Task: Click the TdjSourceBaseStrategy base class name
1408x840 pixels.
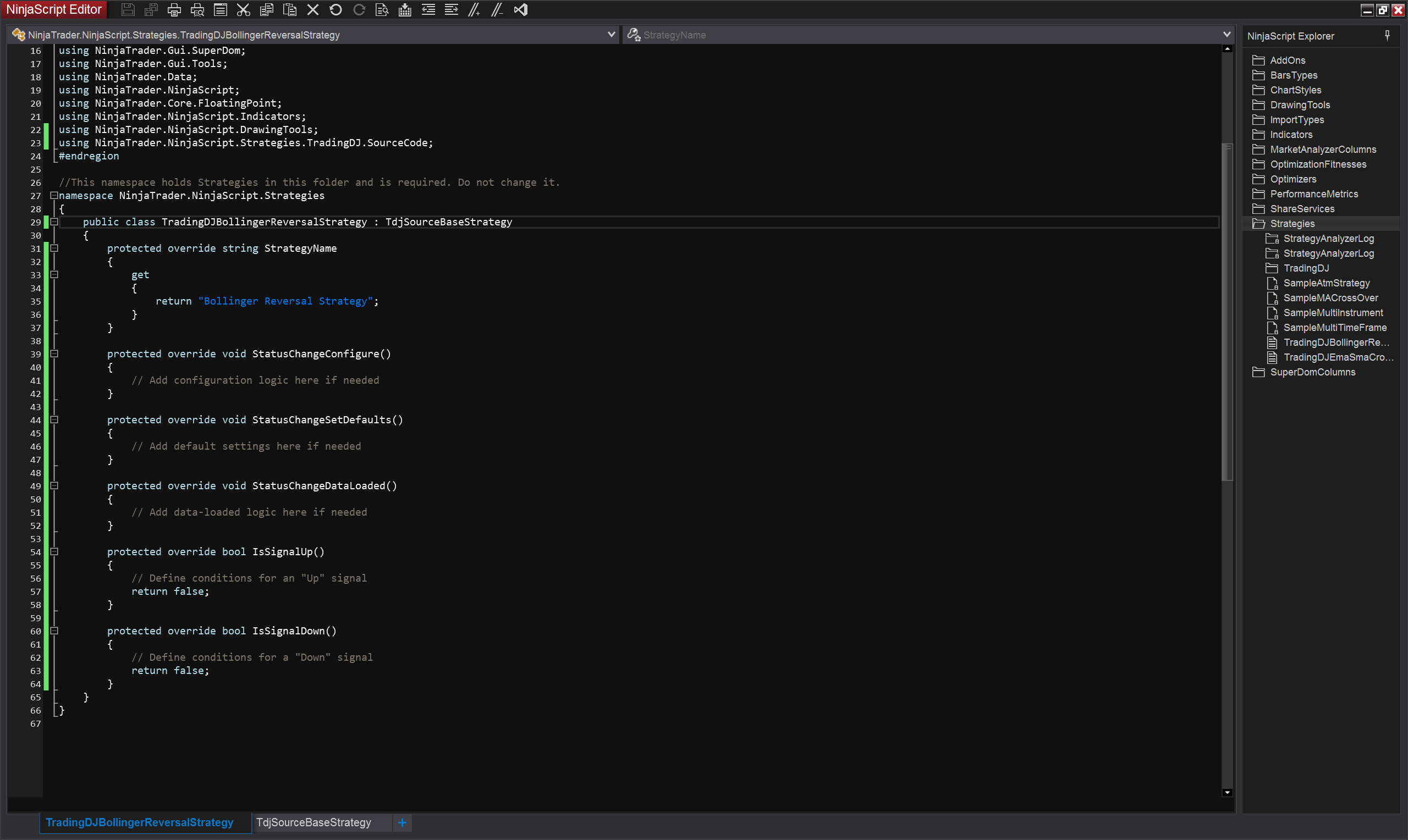Action: (448, 222)
